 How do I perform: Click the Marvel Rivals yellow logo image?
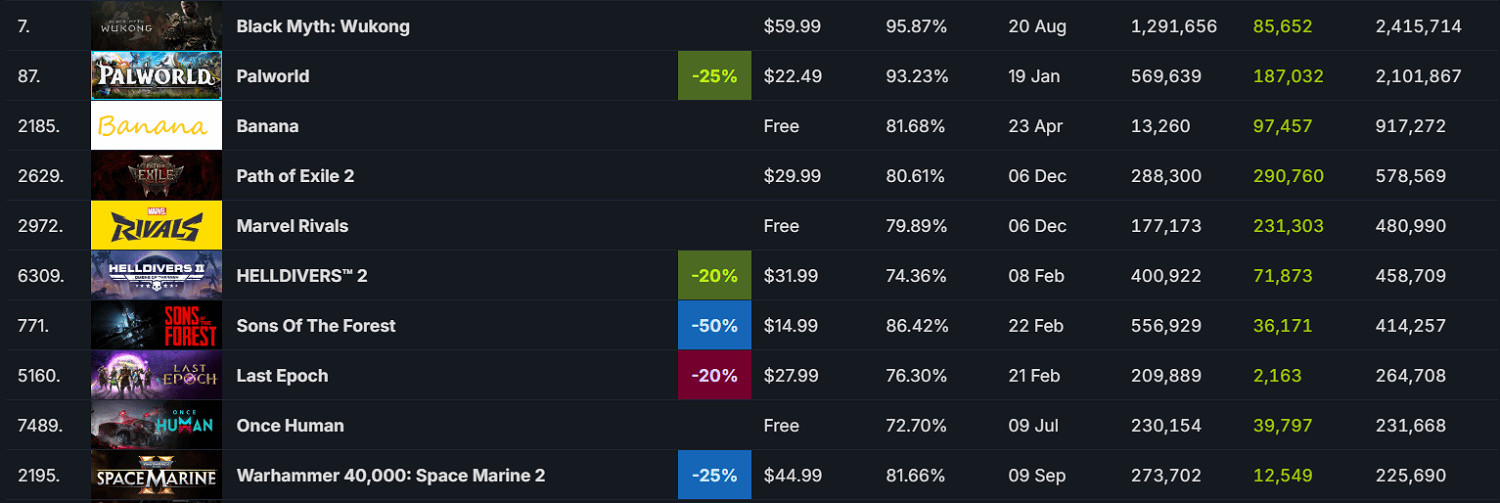tap(156, 226)
